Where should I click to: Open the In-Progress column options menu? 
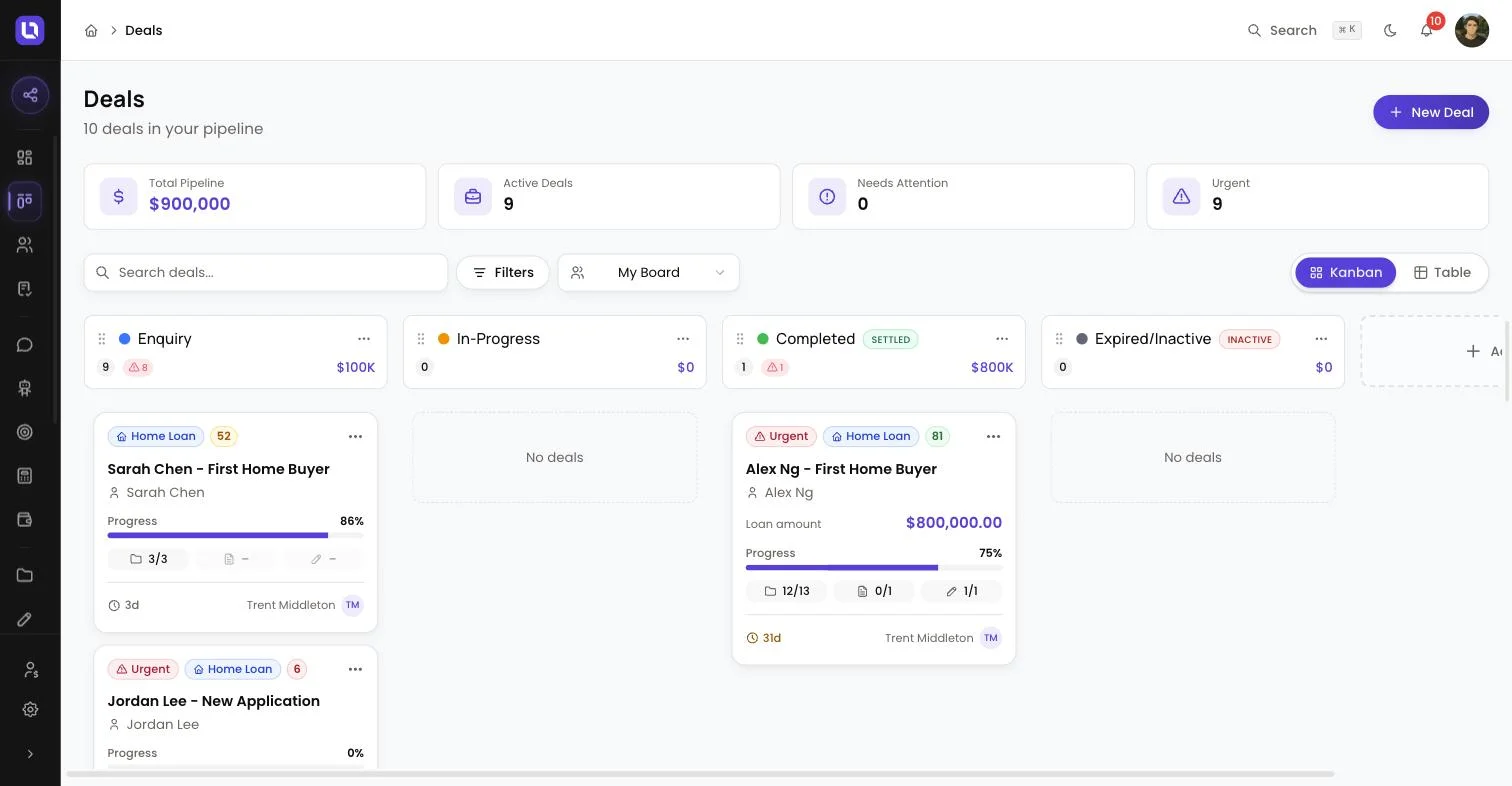[683, 339]
